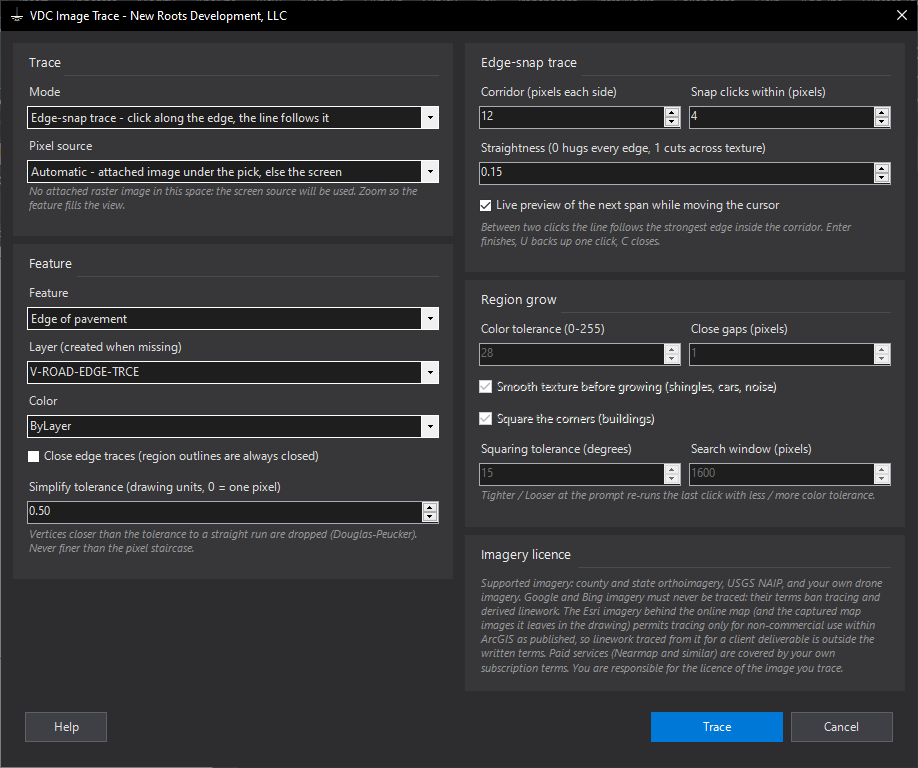Click the Douglas-Peucker hint text

(223, 541)
